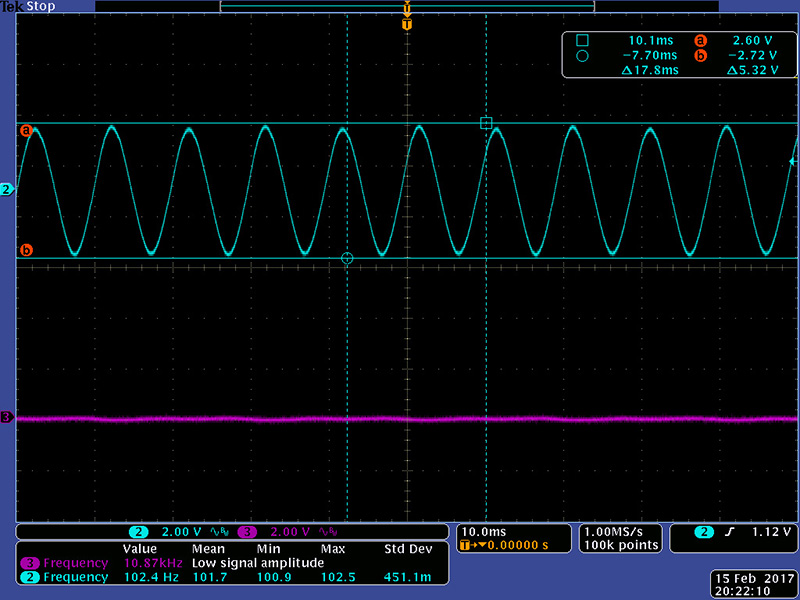Image resolution: width=800 pixels, height=600 pixels.
Task: Click the trigger level arrow on right edge
Action: (x=793, y=161)
